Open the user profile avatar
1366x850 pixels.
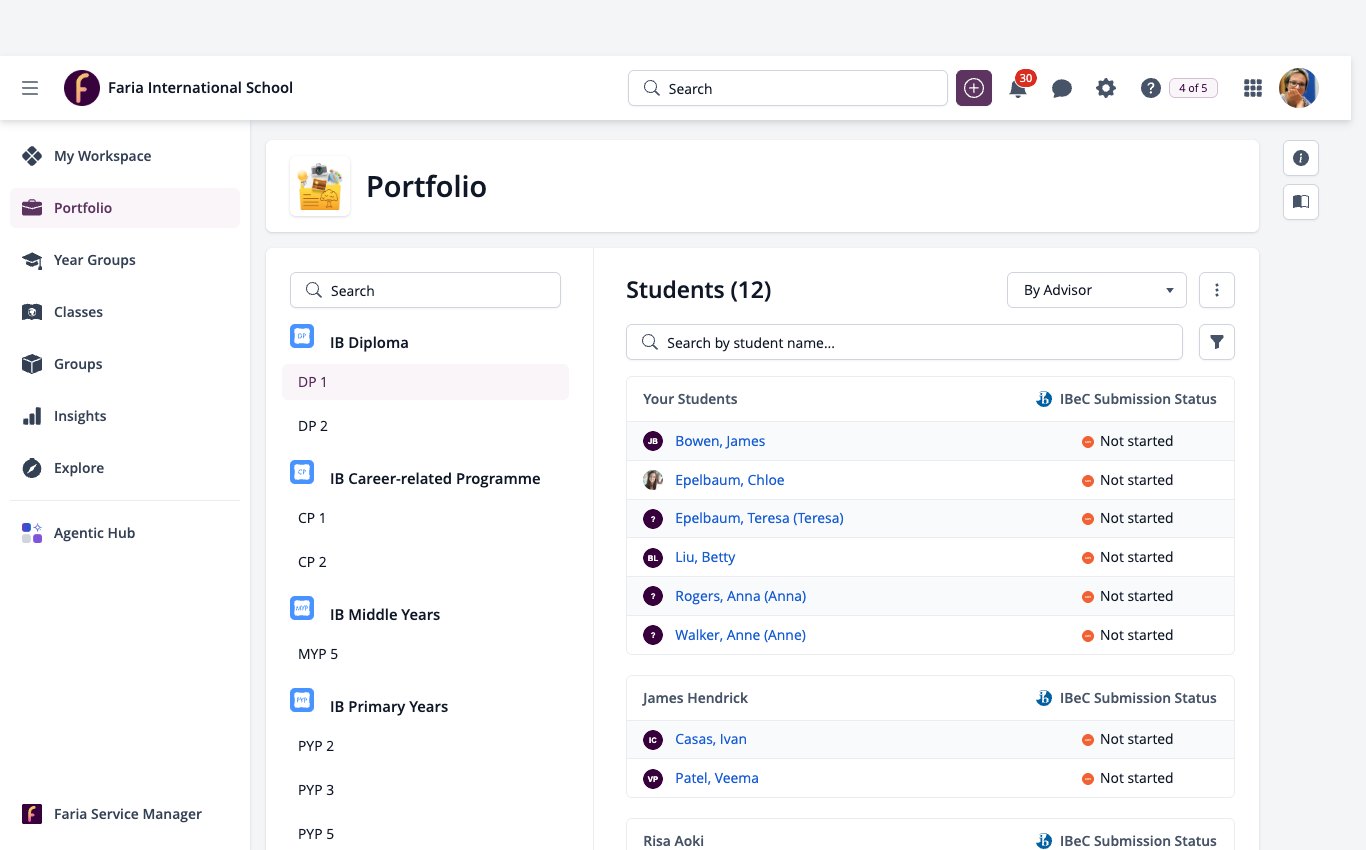point(1299,88)
